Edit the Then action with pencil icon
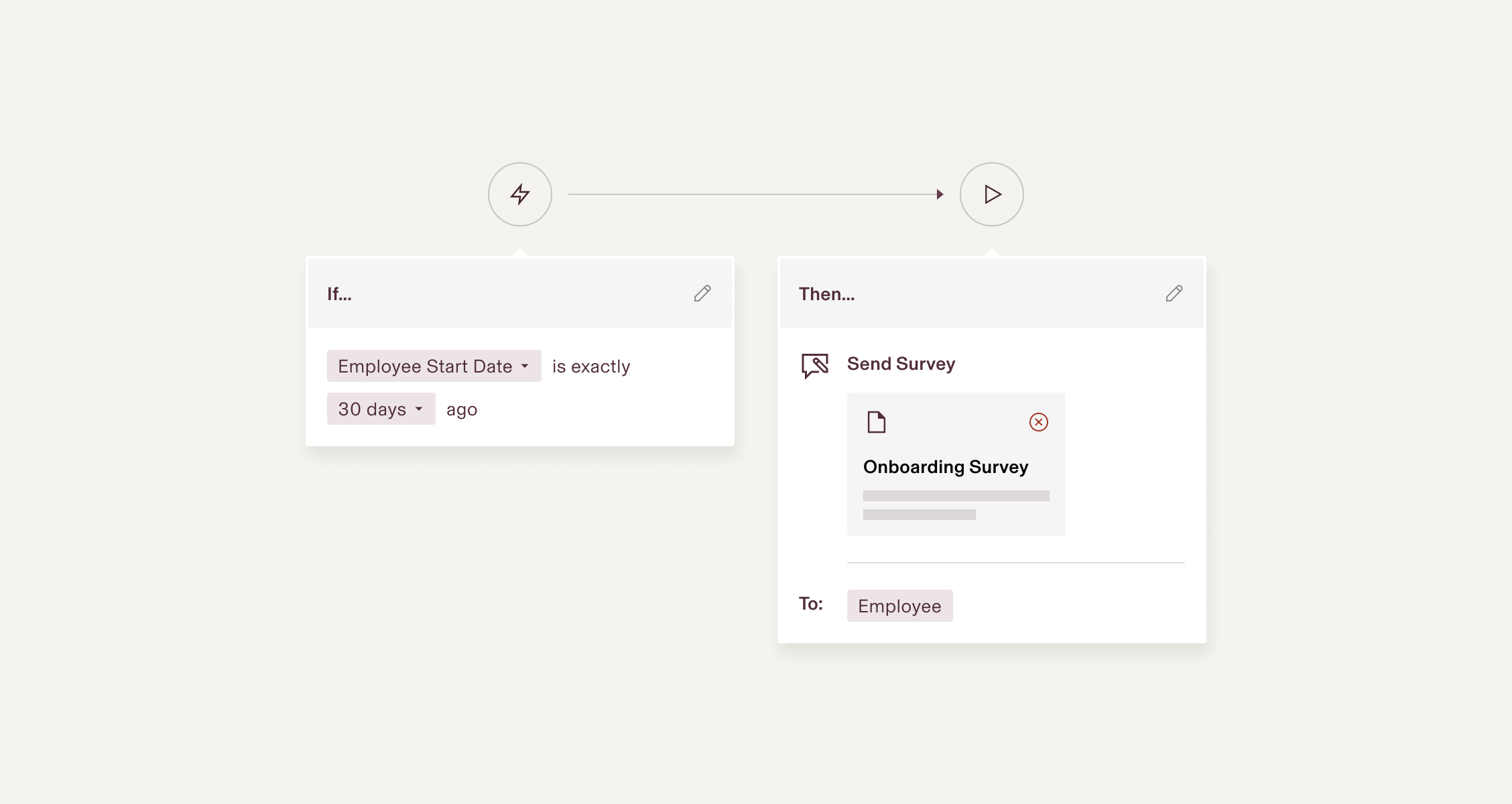Image resolution: width=1512 pixels, height=804 pixels. (x=1174, y=293)
